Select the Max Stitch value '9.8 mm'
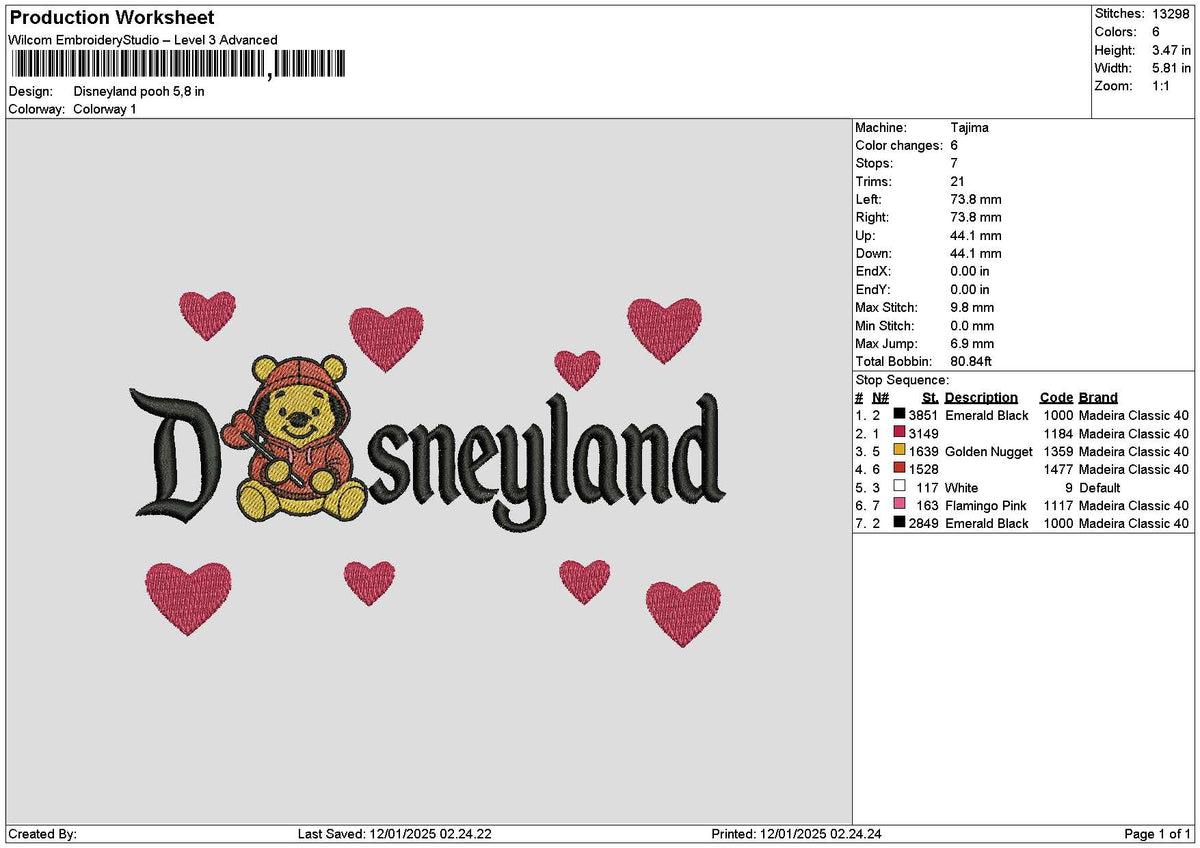Viewport: 1200px width, 848px height. coord(972,308)
